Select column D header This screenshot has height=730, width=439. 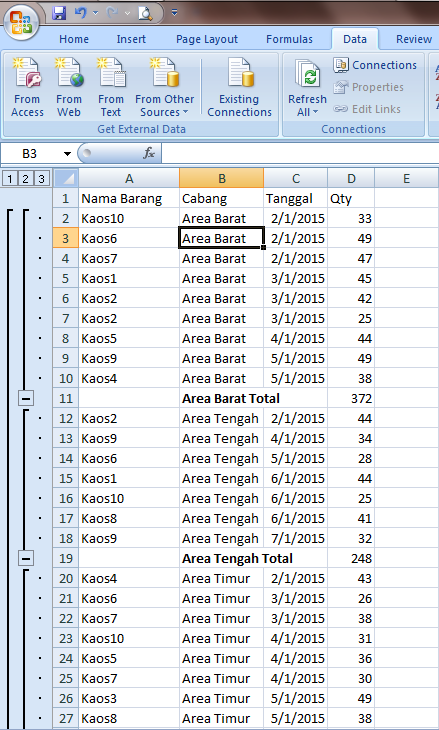tap(351, 178)
